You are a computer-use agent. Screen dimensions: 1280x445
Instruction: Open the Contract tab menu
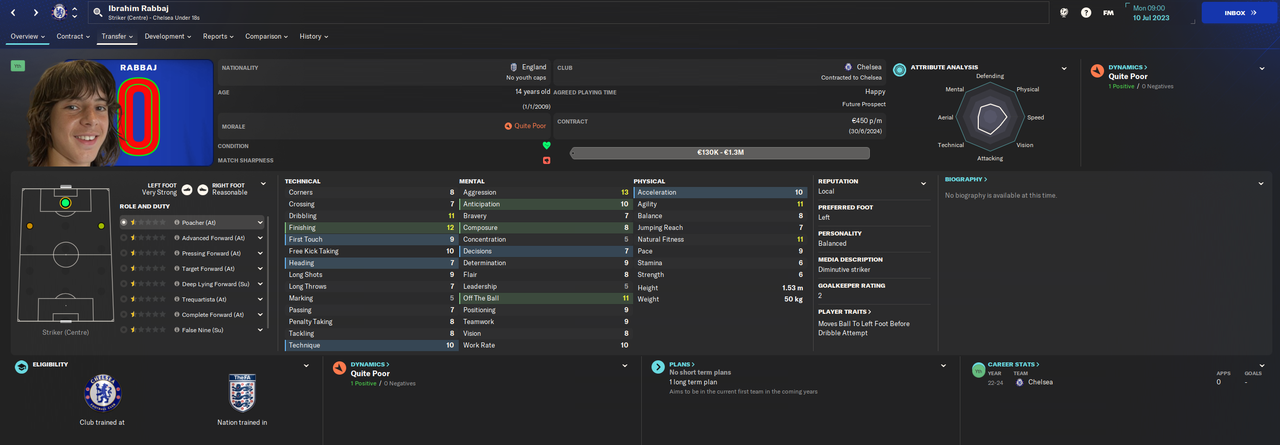point(72,36)
